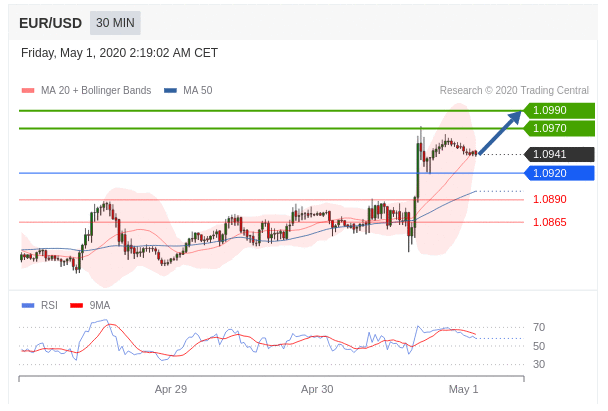Click the blue 1.0920 pivot price tag
Viewport: 608px width, 411px height.
(559, 173)
